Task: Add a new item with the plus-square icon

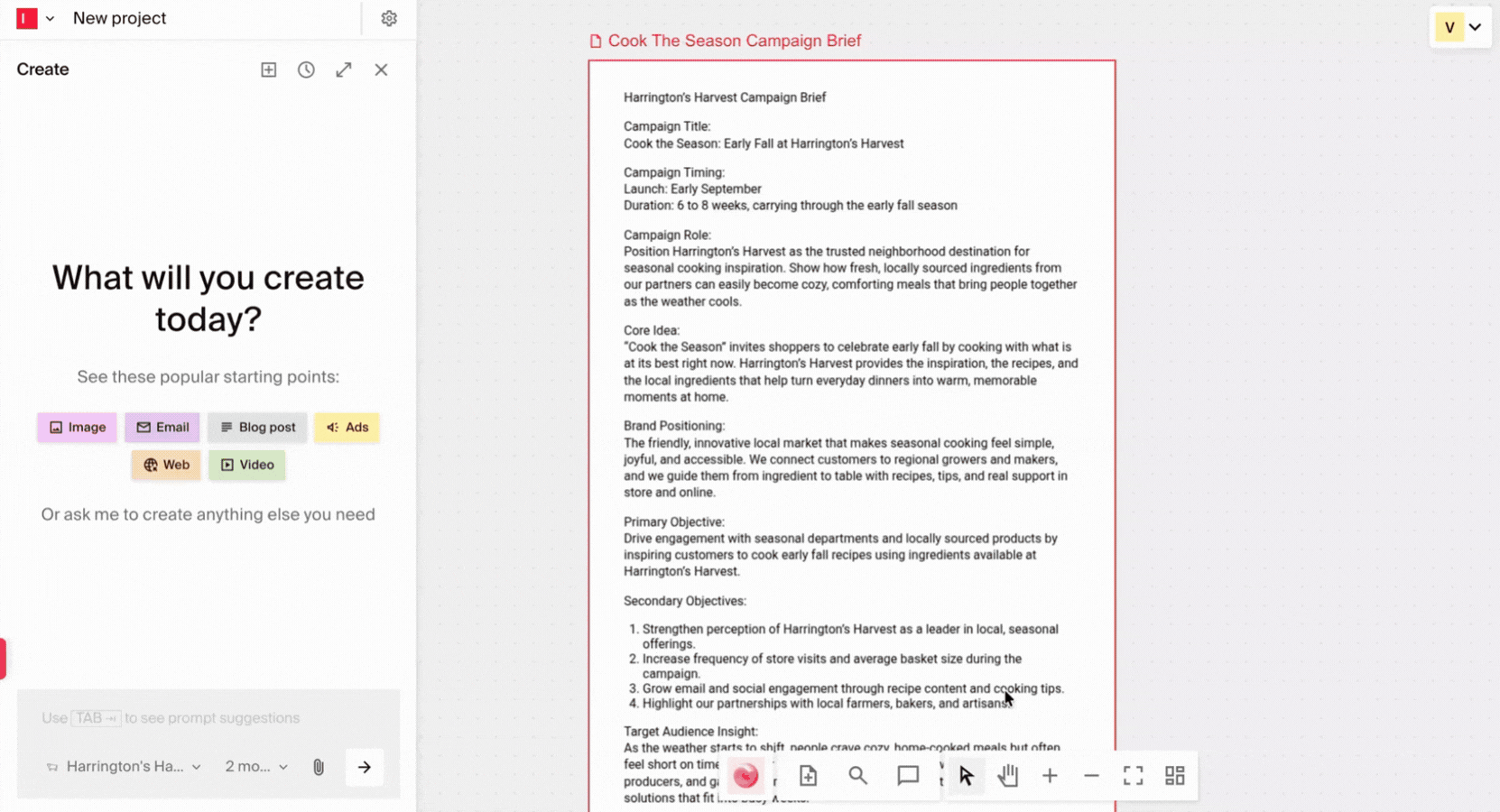Action: click(x=269, y=69)
